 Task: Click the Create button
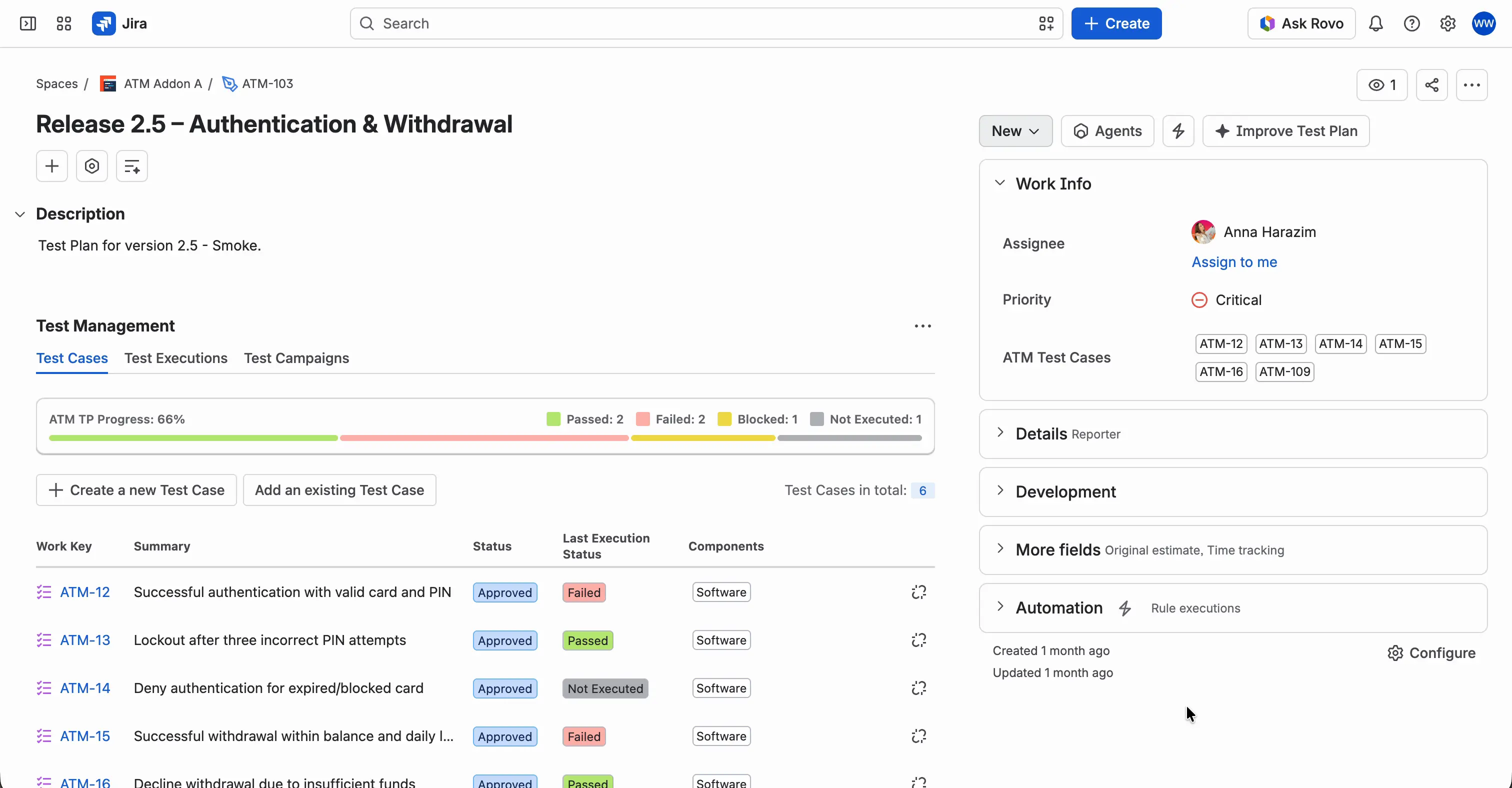click(x=1116, y=23)
